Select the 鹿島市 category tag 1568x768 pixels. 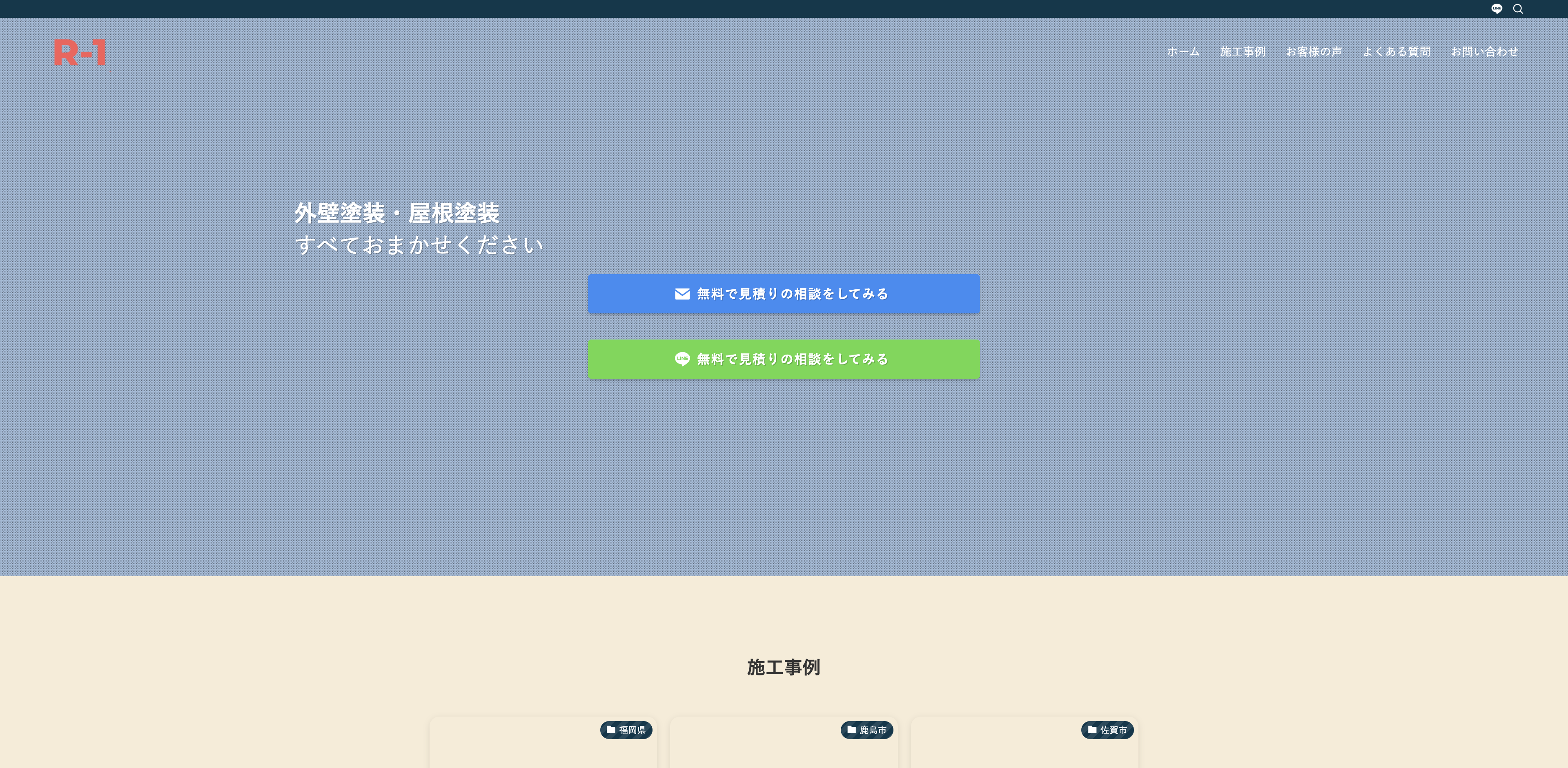pyautogui.click(x=867, y=730)
